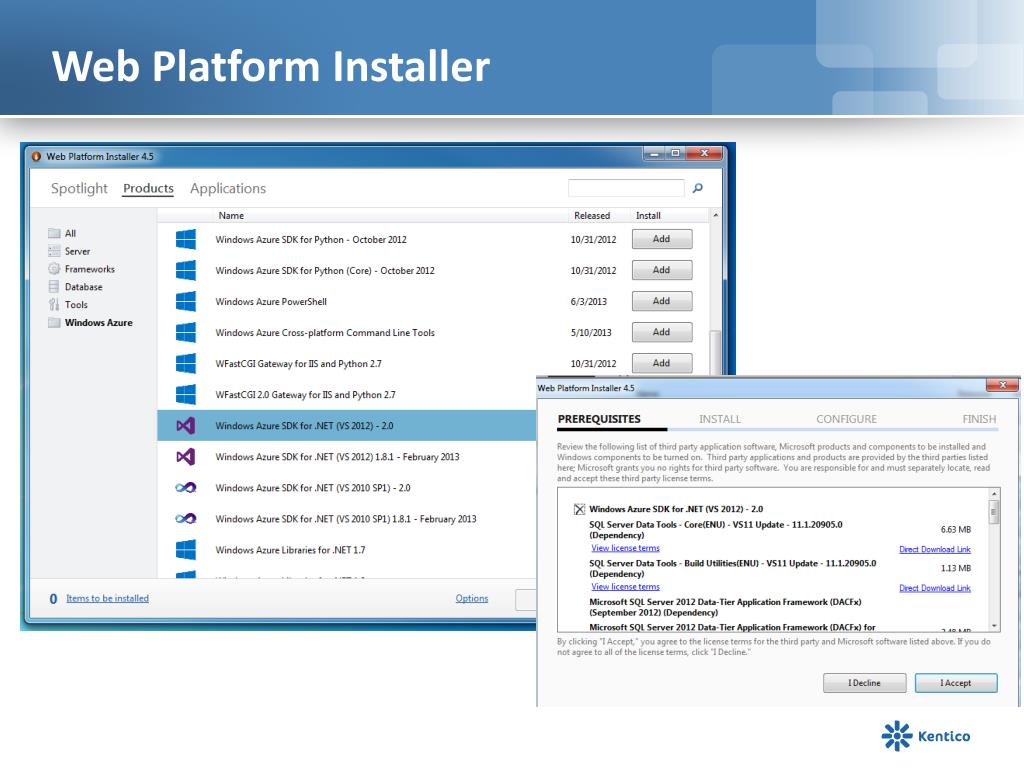Open the Options link
Screen dimensions: 1024x768
pos(472,598)
